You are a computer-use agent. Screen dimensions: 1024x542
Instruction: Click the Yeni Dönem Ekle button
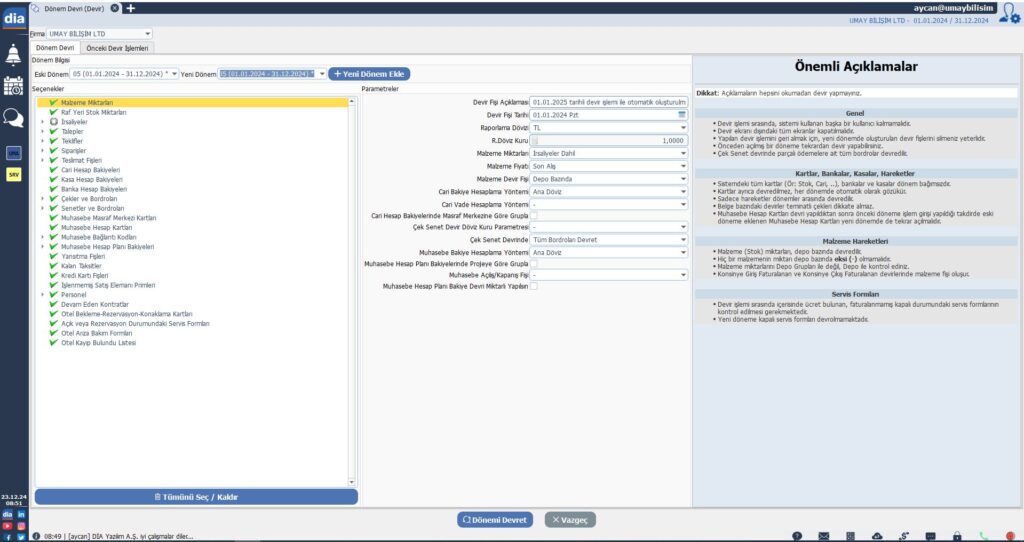(x=369, y=74)
